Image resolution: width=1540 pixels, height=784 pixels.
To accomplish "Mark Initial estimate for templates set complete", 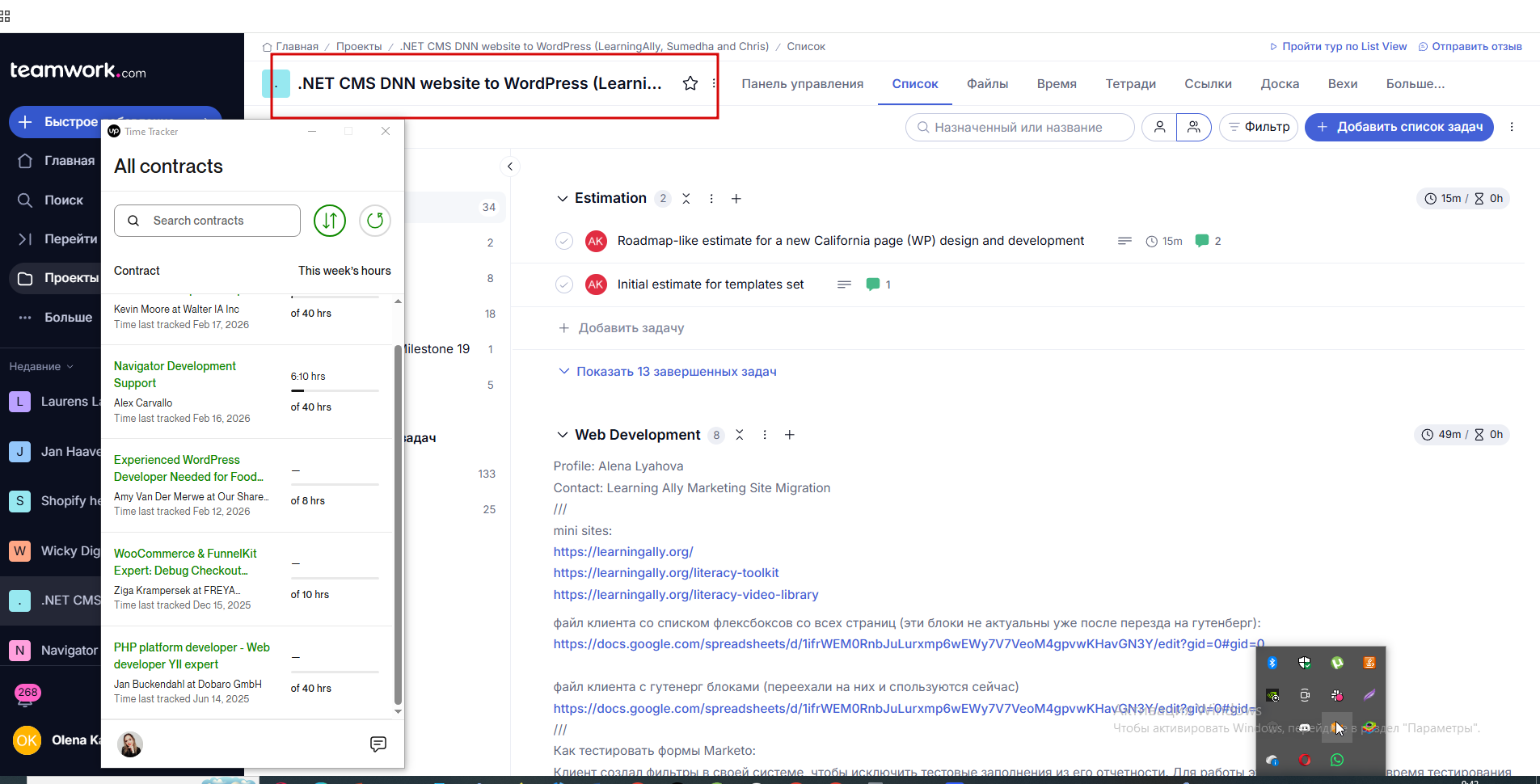I will point(564,285).
